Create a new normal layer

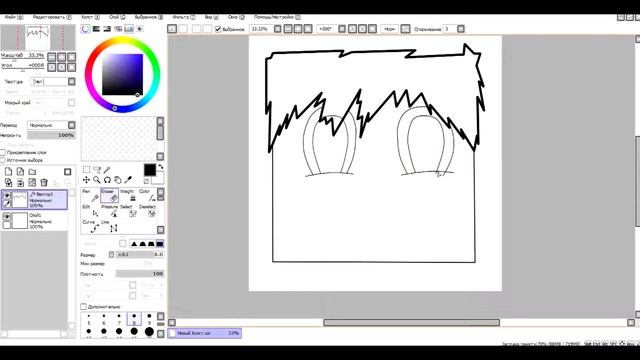click(x=8, y=171)
